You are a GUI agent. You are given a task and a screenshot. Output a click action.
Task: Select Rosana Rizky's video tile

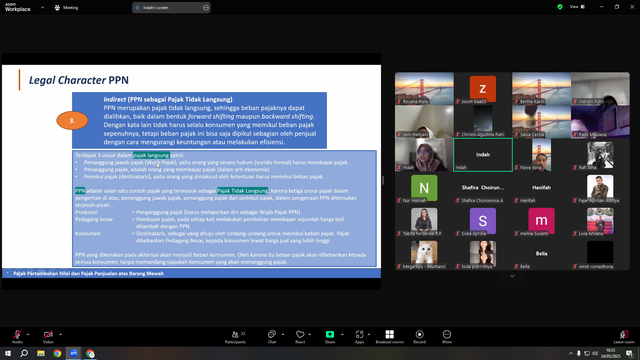424,89
